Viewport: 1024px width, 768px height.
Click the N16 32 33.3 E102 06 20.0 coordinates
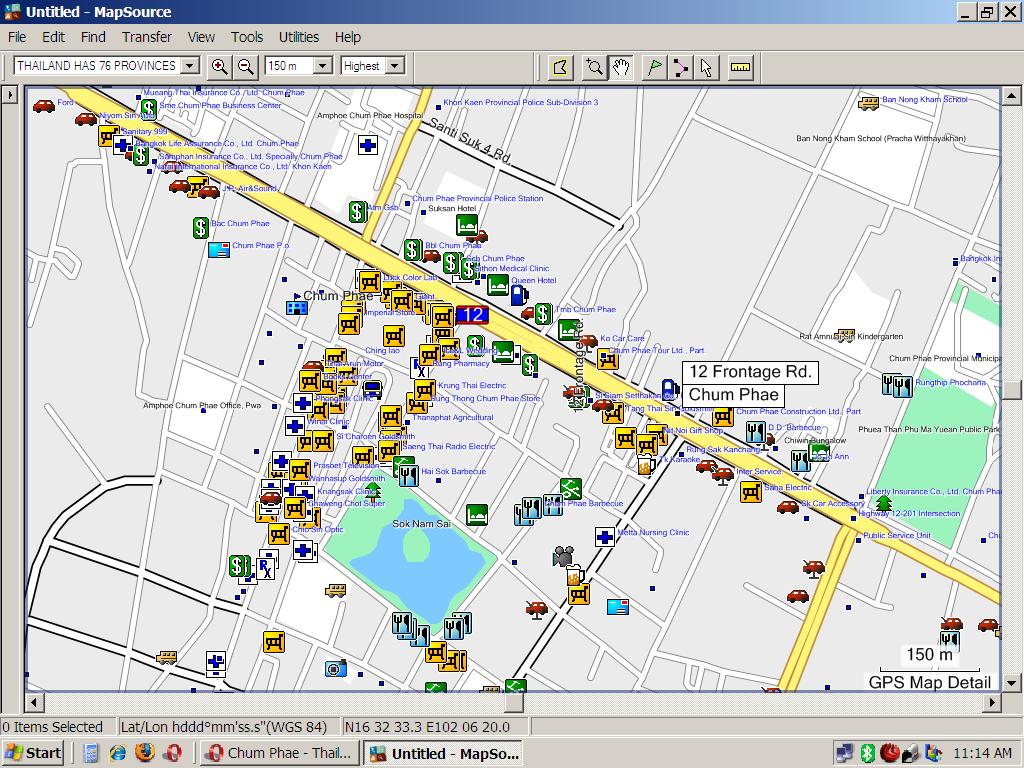click(x=427, y=727)
